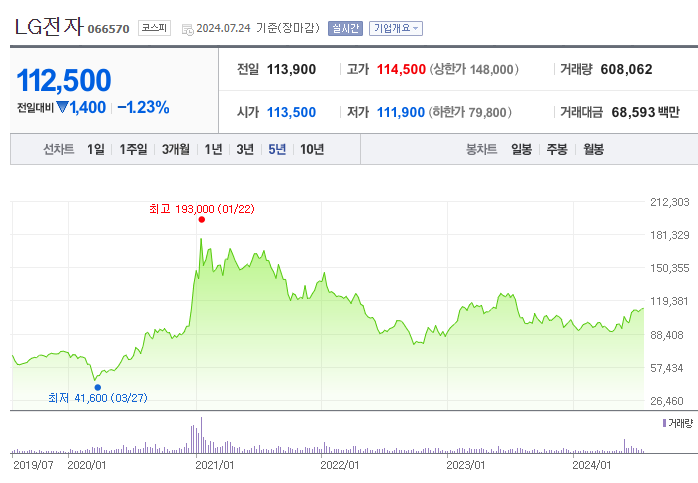Click the y-axis value 181,329
Screen dimensions: 698x483
point(670,235)
